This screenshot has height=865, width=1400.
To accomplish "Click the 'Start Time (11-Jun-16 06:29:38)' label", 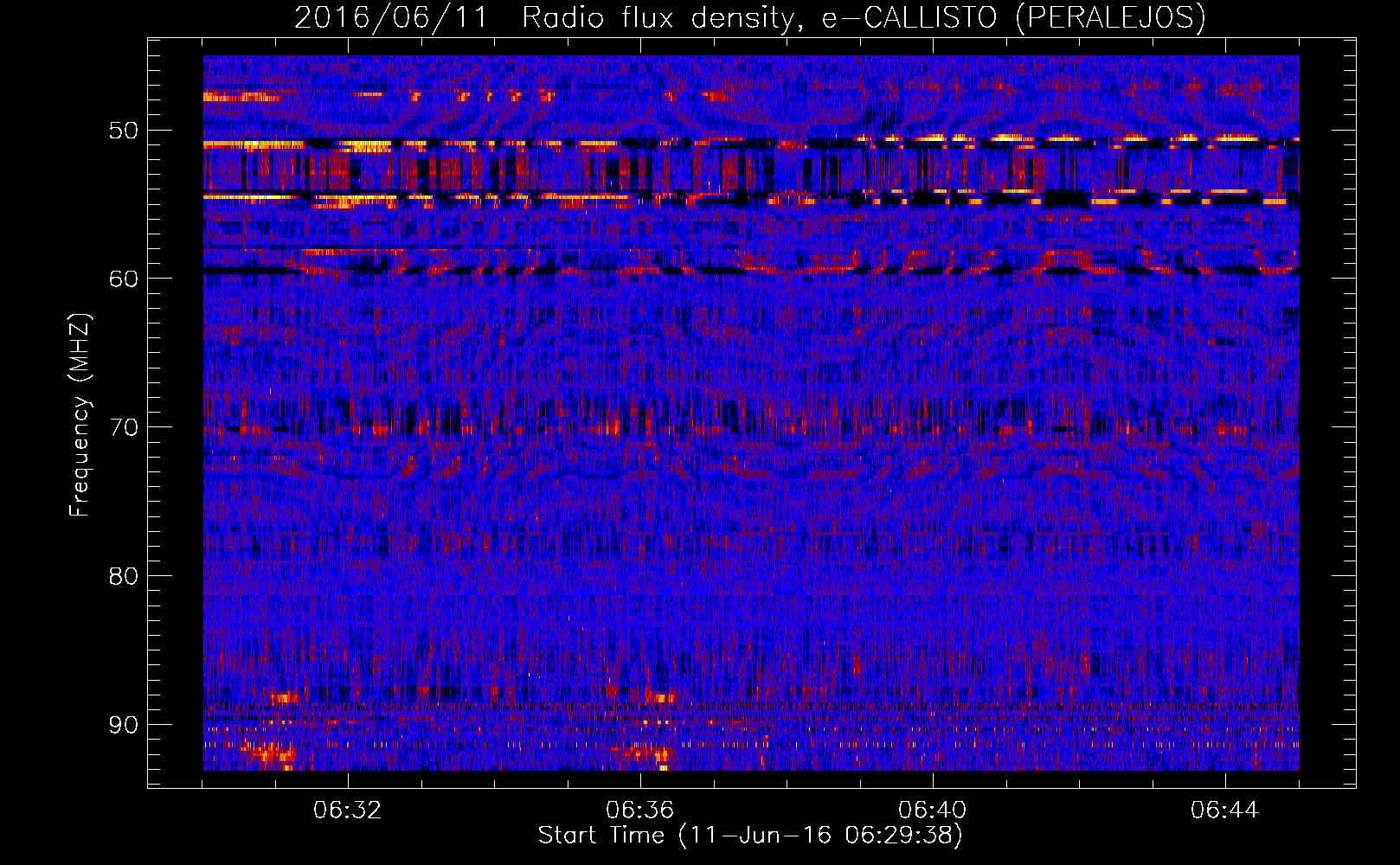I will pos(750,836).
